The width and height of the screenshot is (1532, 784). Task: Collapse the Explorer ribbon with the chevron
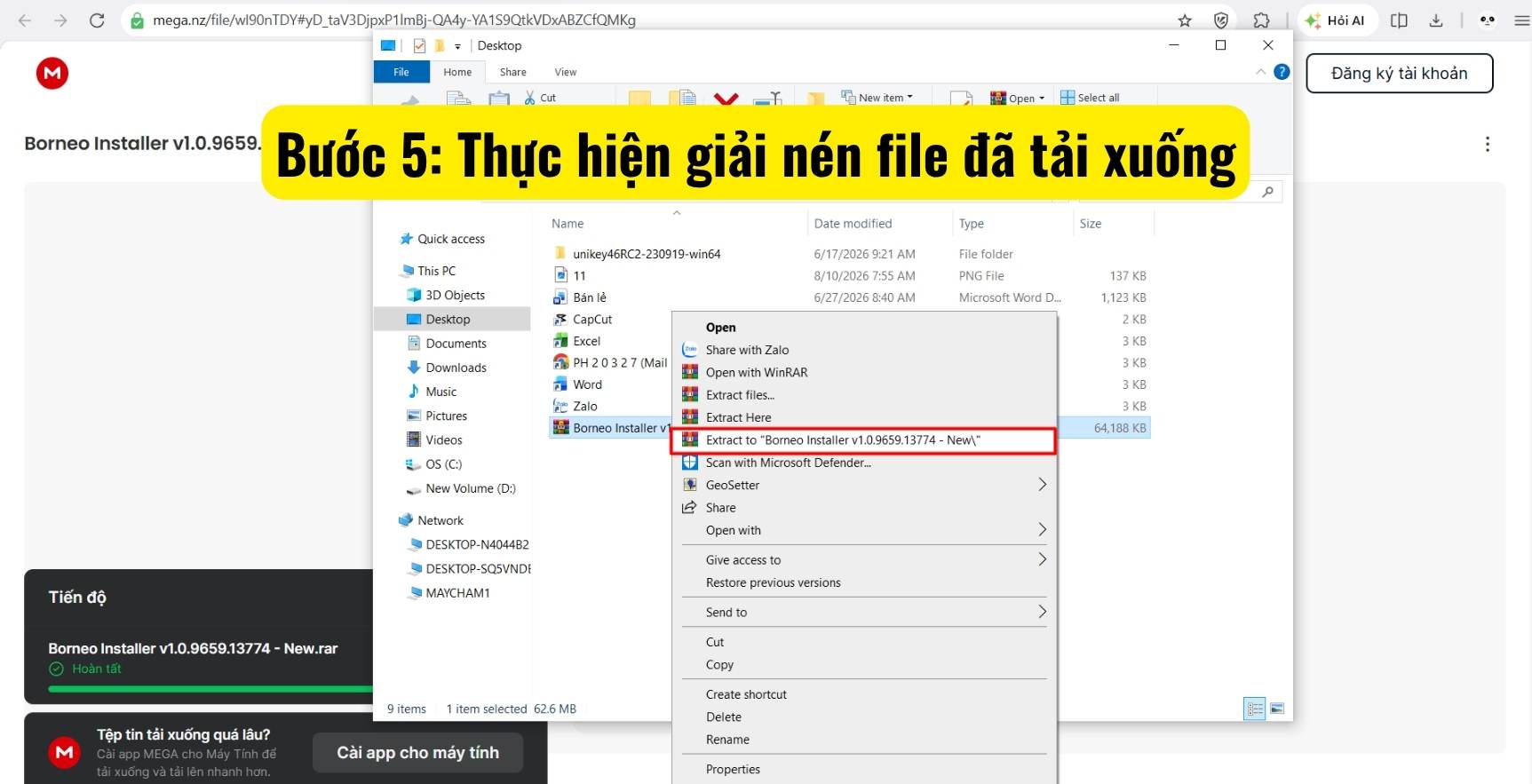(x=1261, y=72)
